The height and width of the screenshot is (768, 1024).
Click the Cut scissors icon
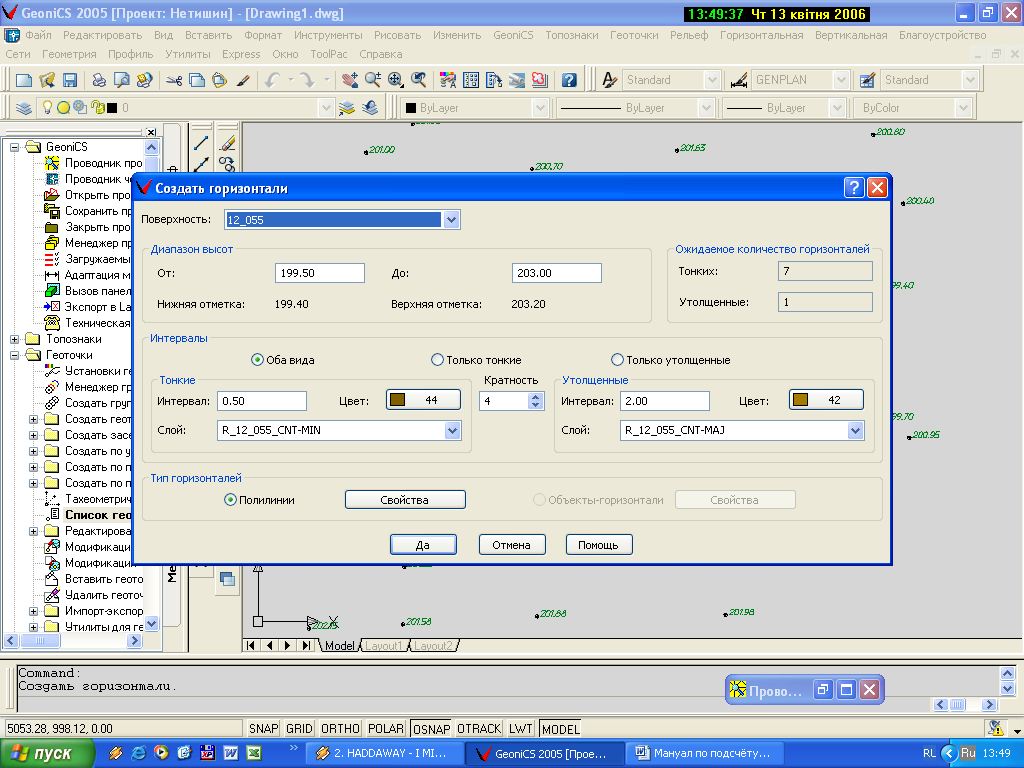coord(174,80)
